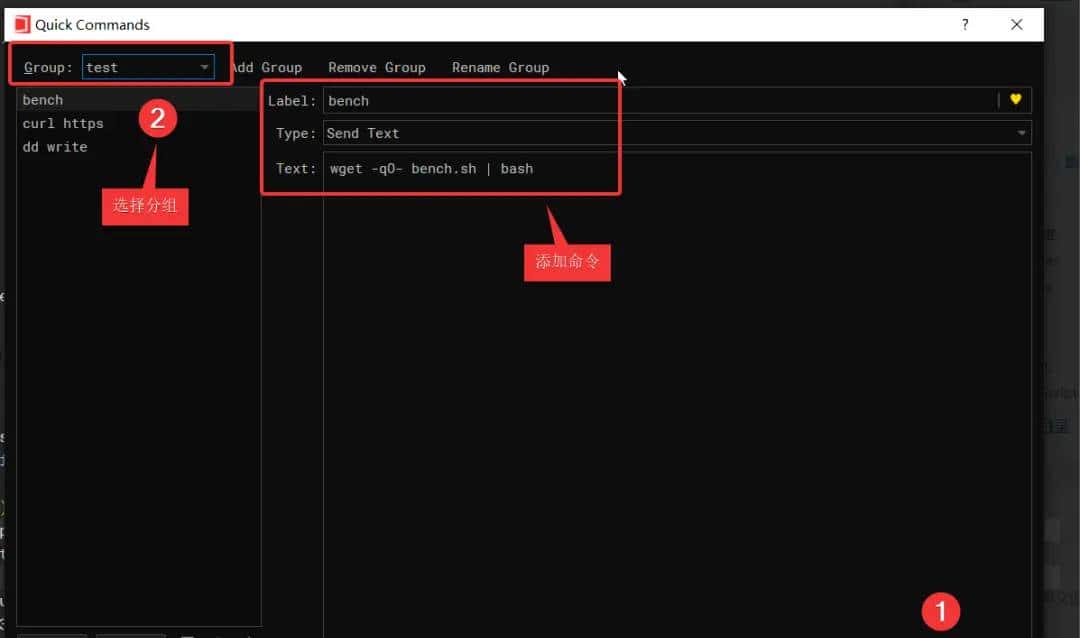Click the red 添加命令 annotation callout
The height and width of the screenshot is (638, 1080).
(567, 262)
